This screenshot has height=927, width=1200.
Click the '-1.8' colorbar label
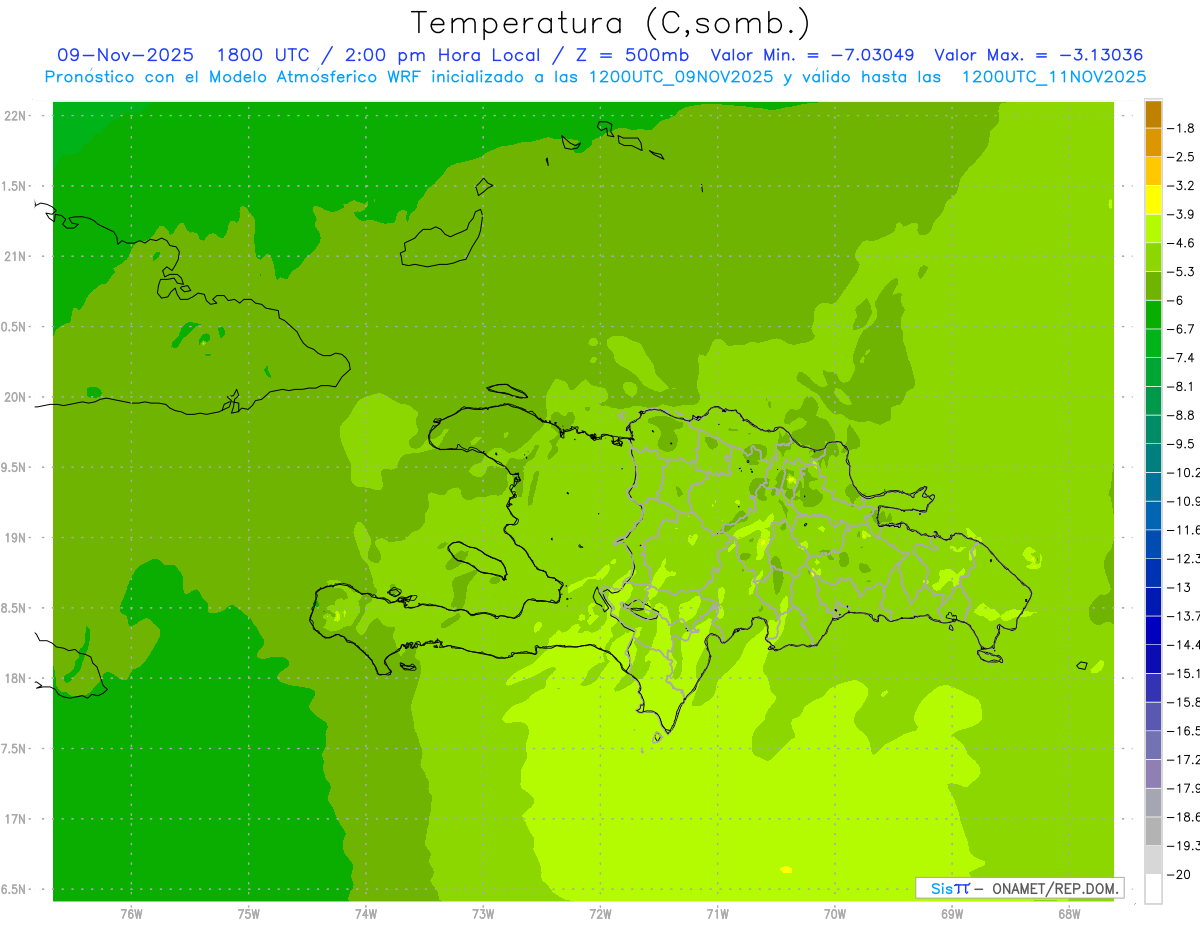point(1182,128)
